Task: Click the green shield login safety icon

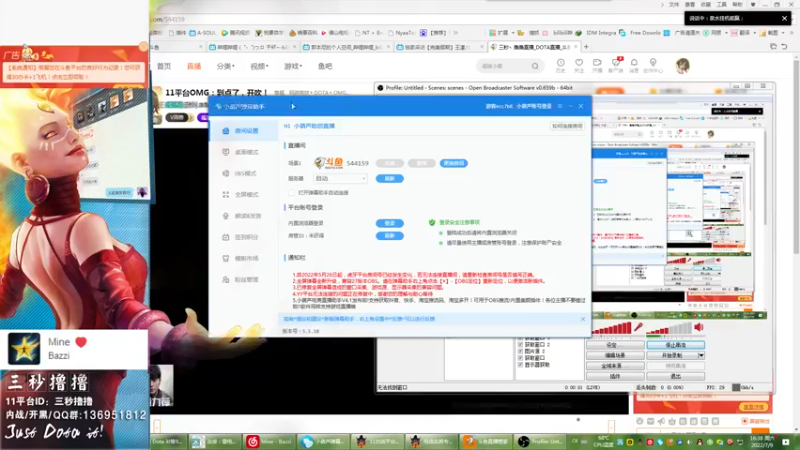Action: 432,222
